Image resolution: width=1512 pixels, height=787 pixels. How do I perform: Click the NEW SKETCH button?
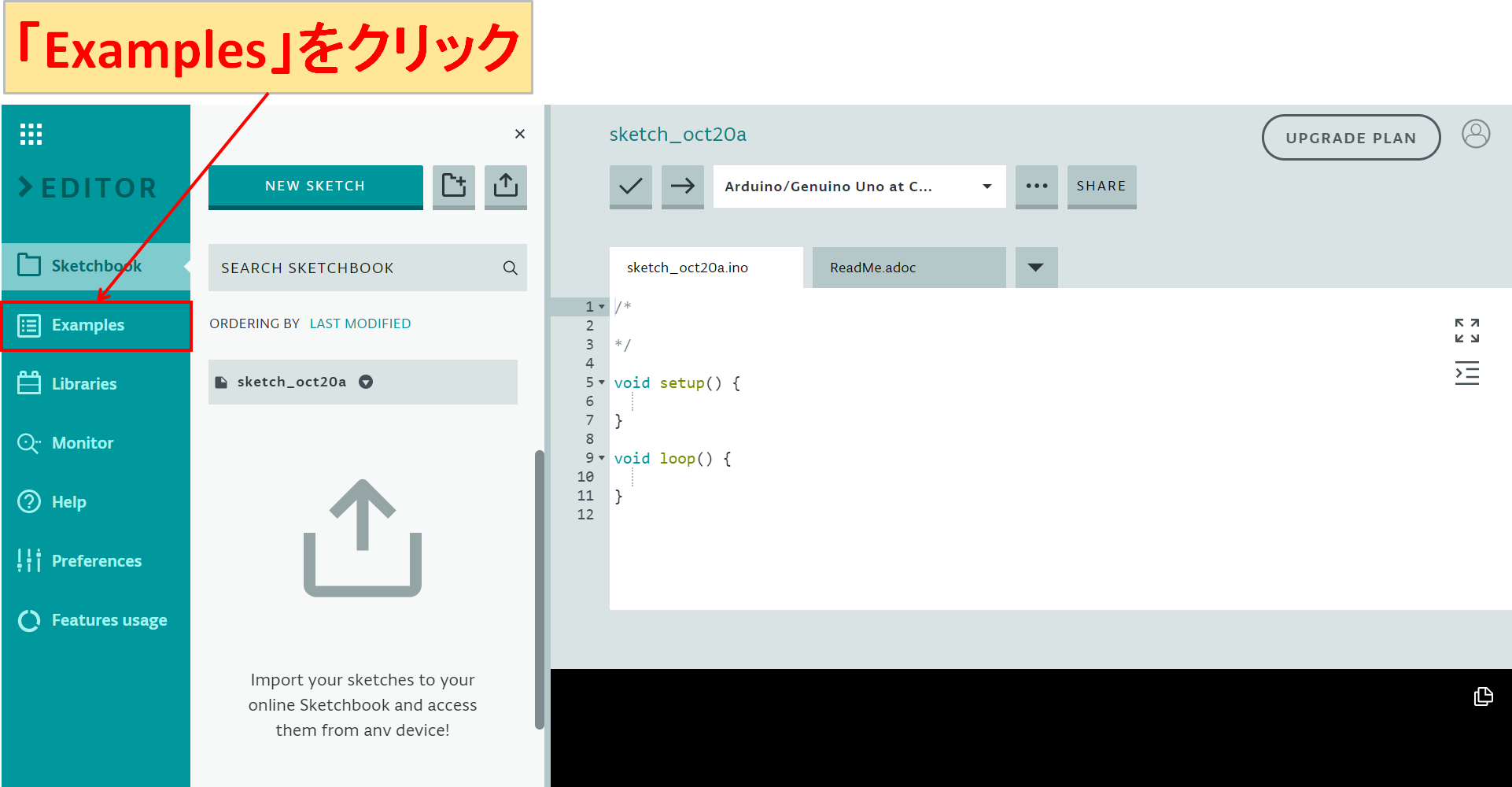[x=315, y=186]
